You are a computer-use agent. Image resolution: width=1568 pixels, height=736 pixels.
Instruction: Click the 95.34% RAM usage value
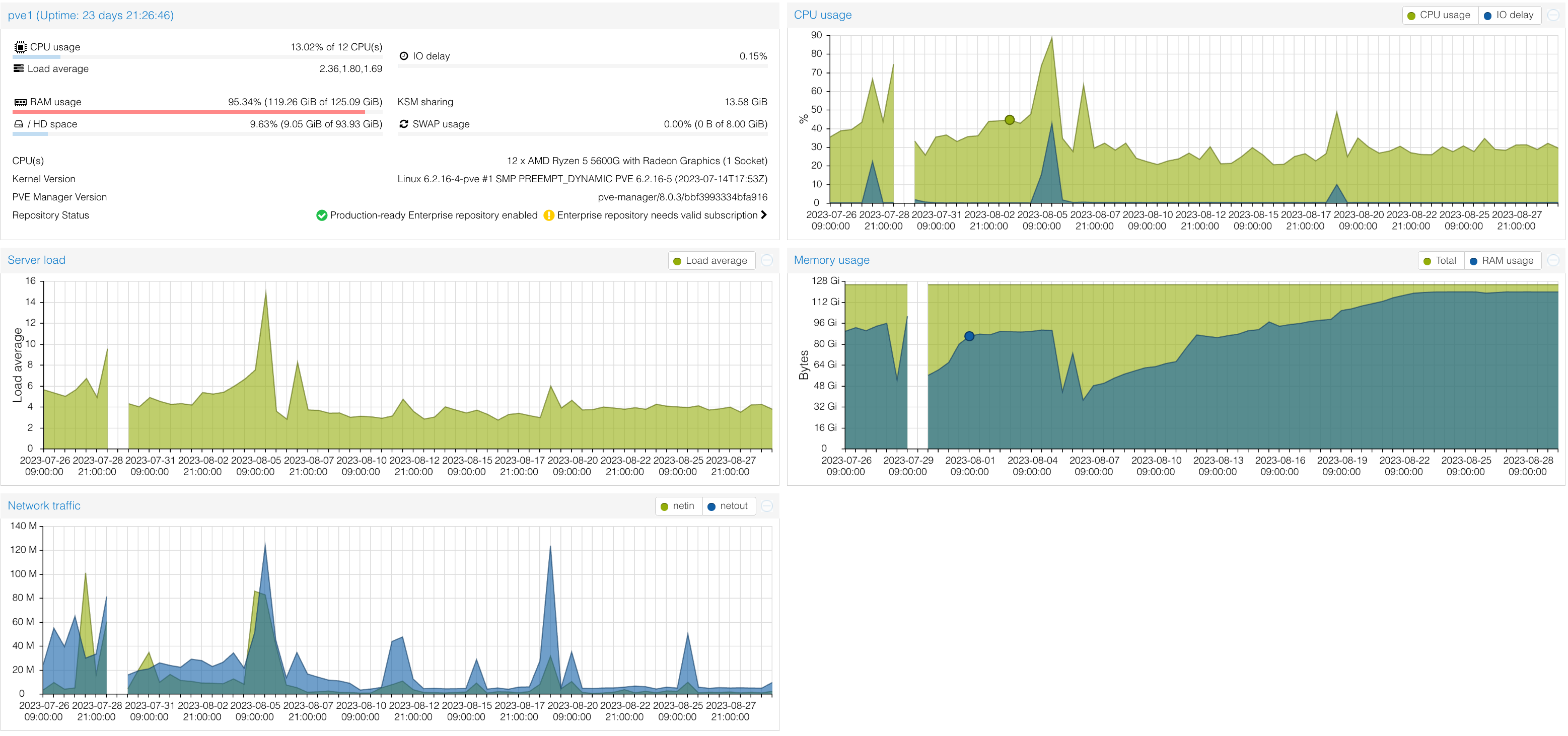pos(305,102)
